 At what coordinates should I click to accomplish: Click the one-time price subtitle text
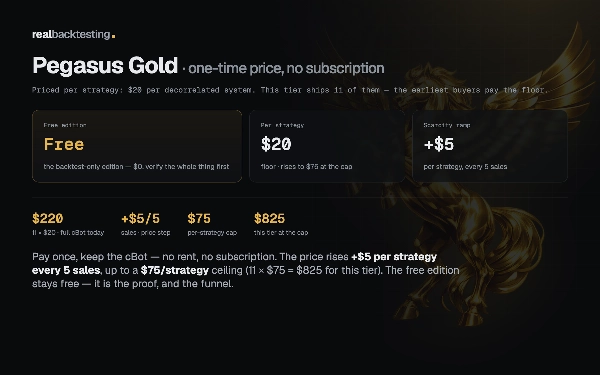(286, 68)
